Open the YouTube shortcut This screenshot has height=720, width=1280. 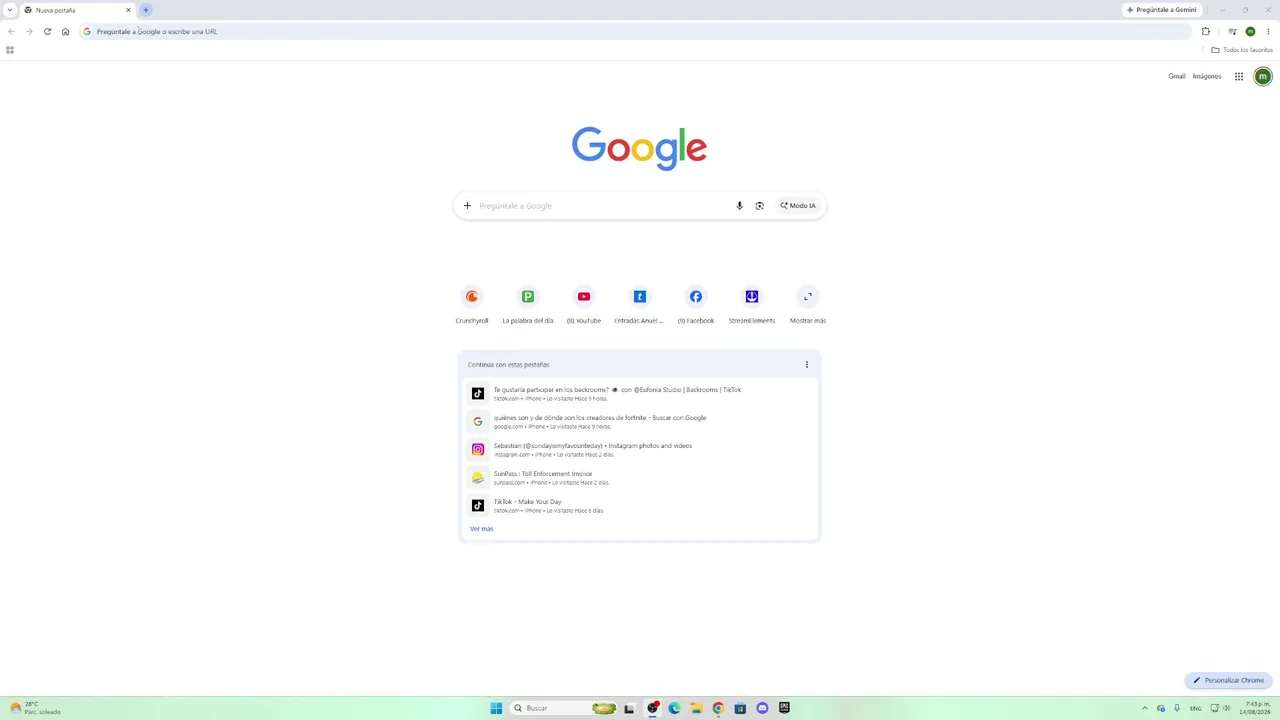584,304
